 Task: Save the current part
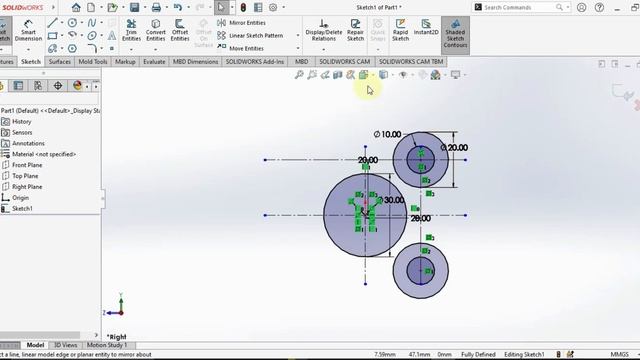[x=134, y=7]
